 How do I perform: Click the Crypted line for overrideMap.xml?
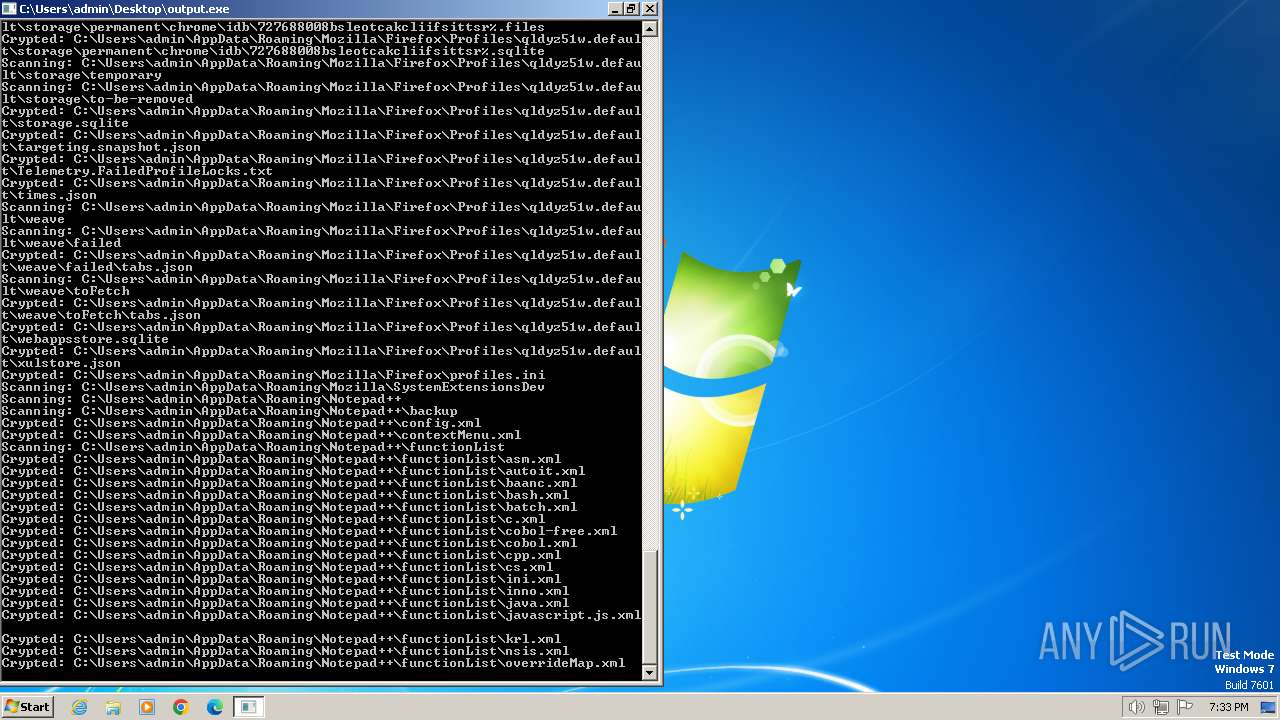[x=313, y=663]
